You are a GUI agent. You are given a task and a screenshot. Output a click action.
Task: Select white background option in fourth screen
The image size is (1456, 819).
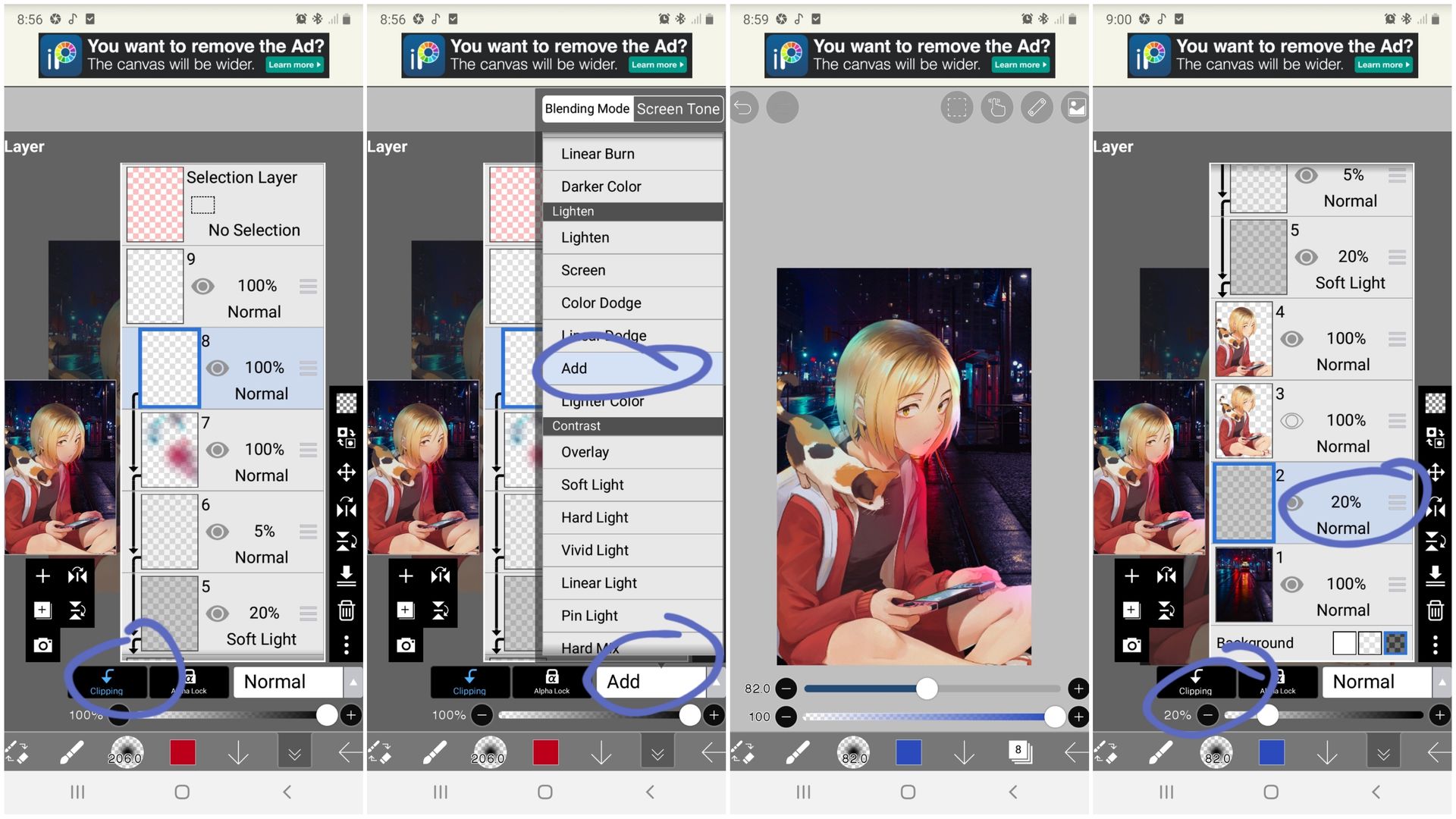tap(1345, 643)
